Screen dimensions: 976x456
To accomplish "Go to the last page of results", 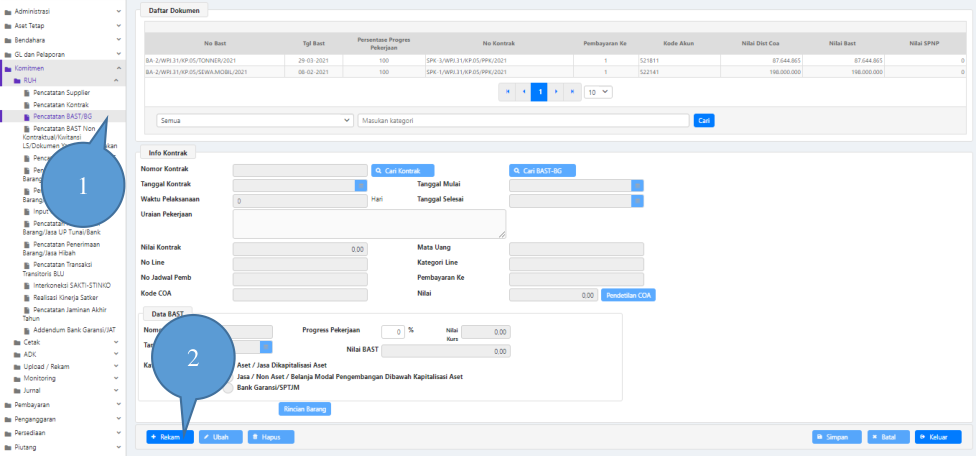I will [571, 91].
